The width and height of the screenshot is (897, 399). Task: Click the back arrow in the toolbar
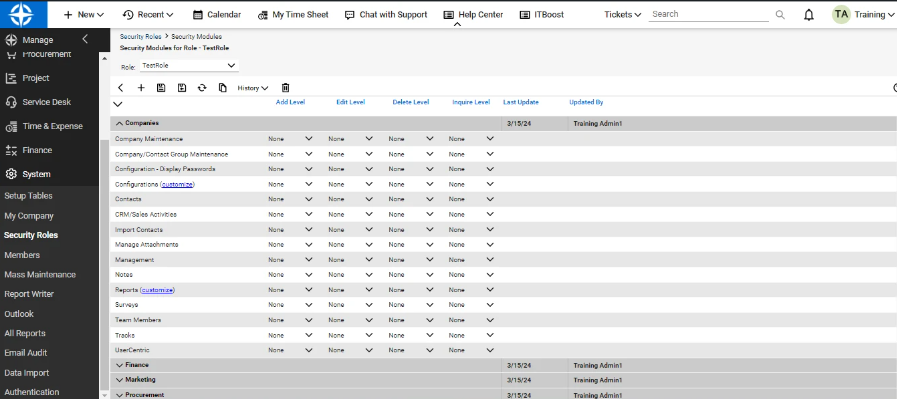coord(121,88)
